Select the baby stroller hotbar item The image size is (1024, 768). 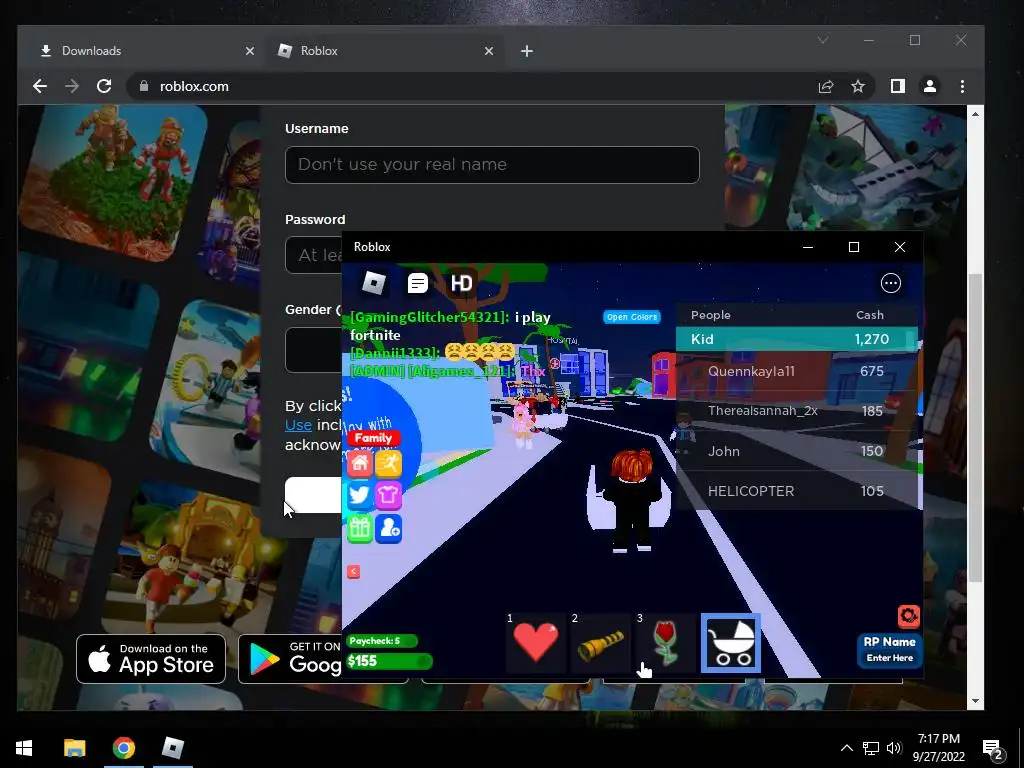731,643
